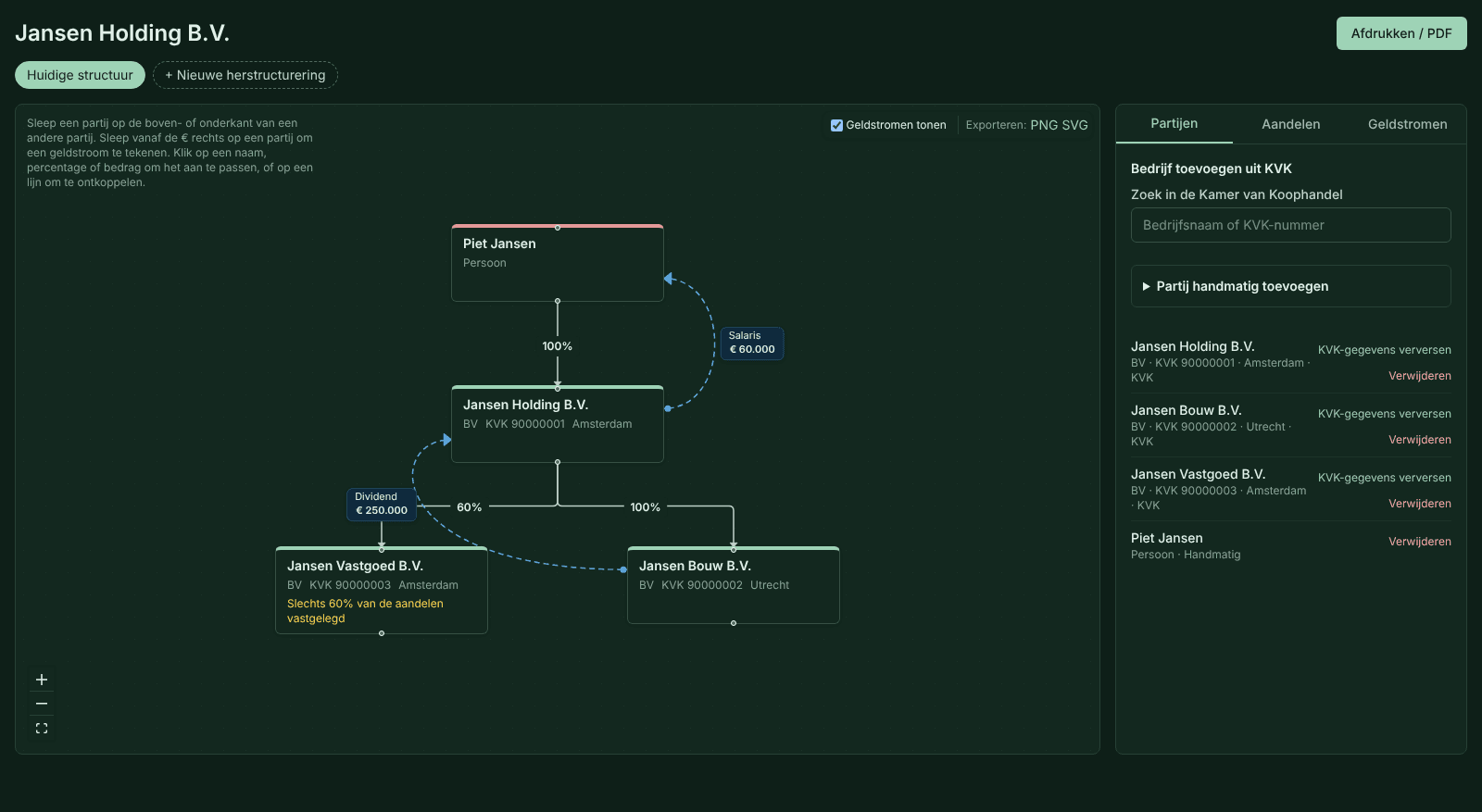Select the Piet Jansen node name
The height and width of the screenshot is (812, 1482).
coord(499,244)
